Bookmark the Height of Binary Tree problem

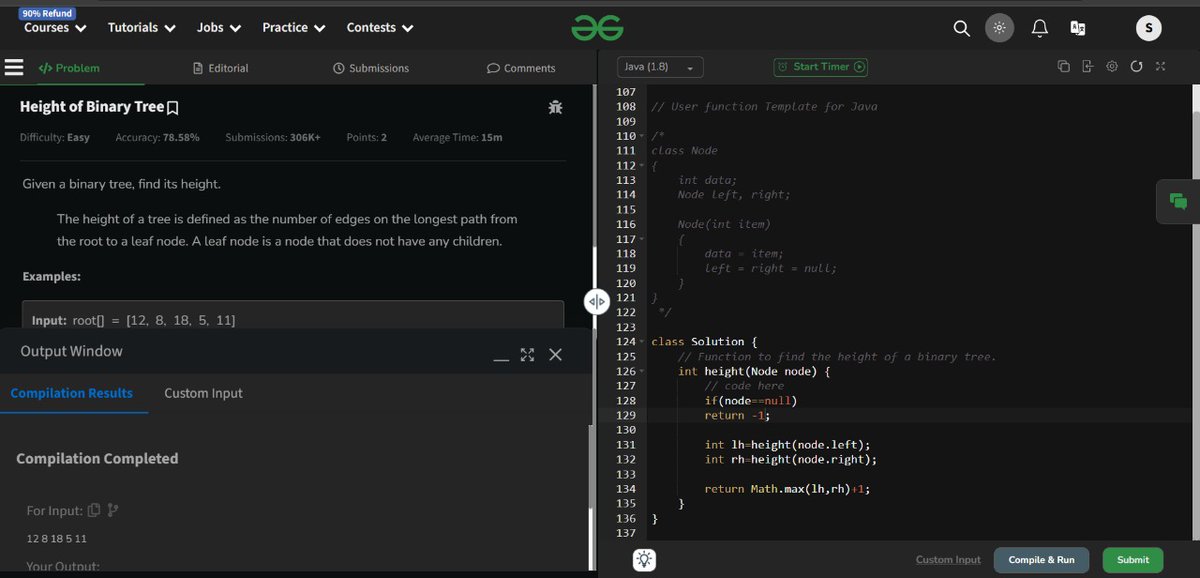coord(172,107)
